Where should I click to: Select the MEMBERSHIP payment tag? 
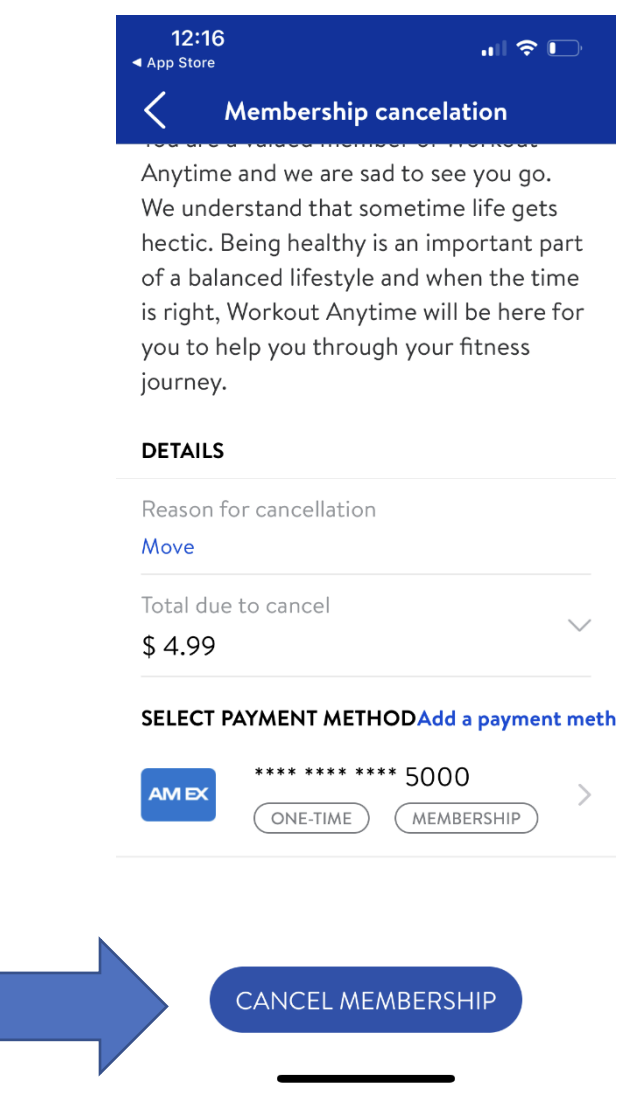(x=466, y=818)
